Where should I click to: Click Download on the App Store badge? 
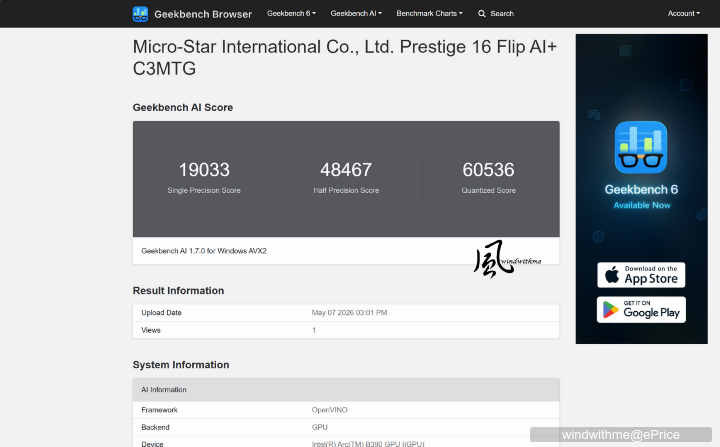[641, 275]
